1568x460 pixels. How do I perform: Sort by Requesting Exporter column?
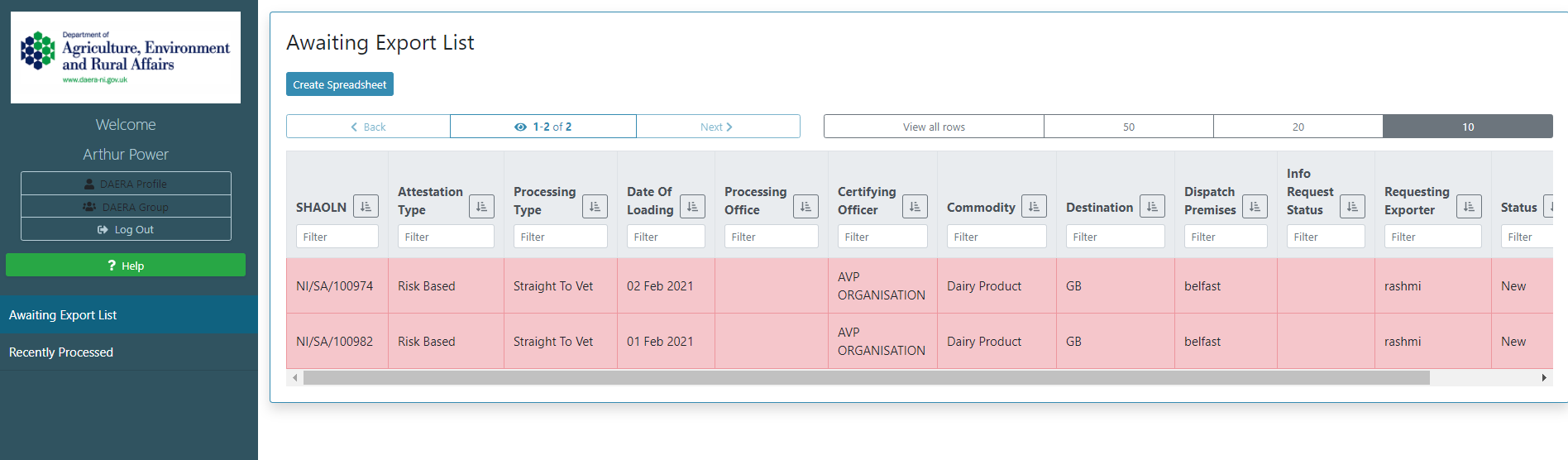pos(1469,206)
